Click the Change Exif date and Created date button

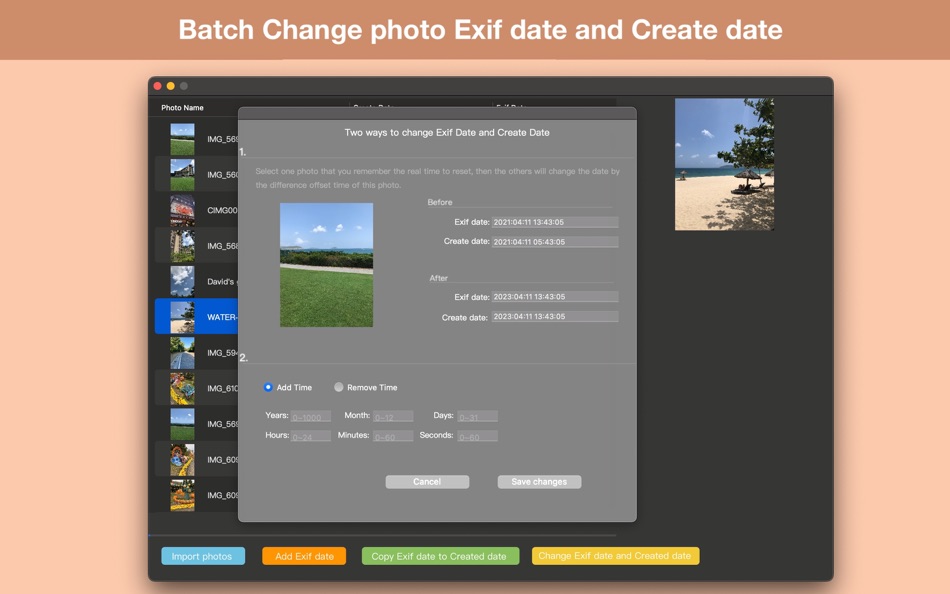click(615, 555)
